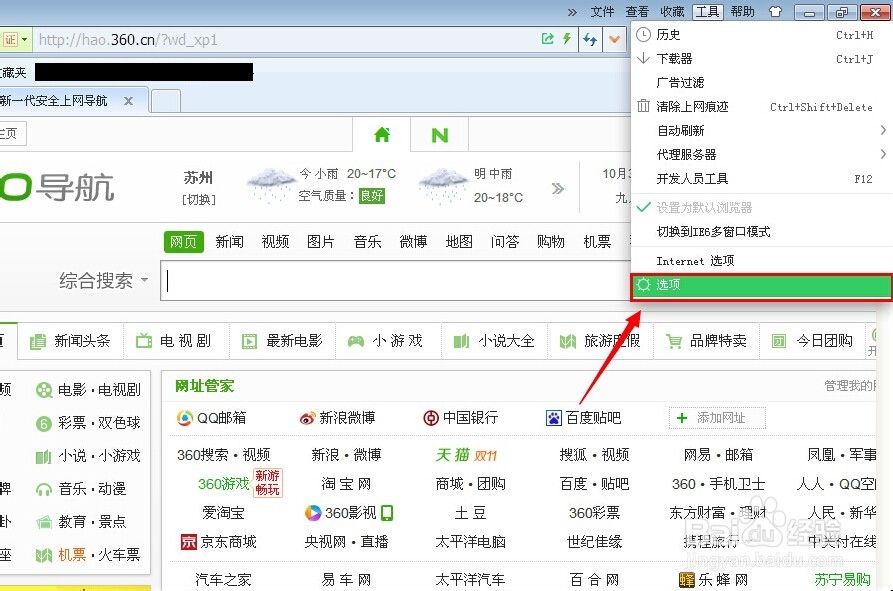Viewport: 893px width, 591px height.
Task: Select the 新闻 search tab
Action: point(230,241)
